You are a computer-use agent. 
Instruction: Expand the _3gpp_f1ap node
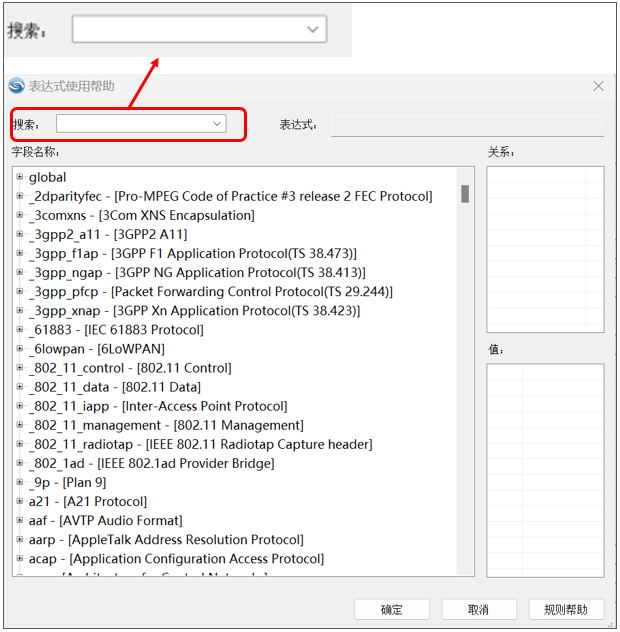click(x=19, y=253)
